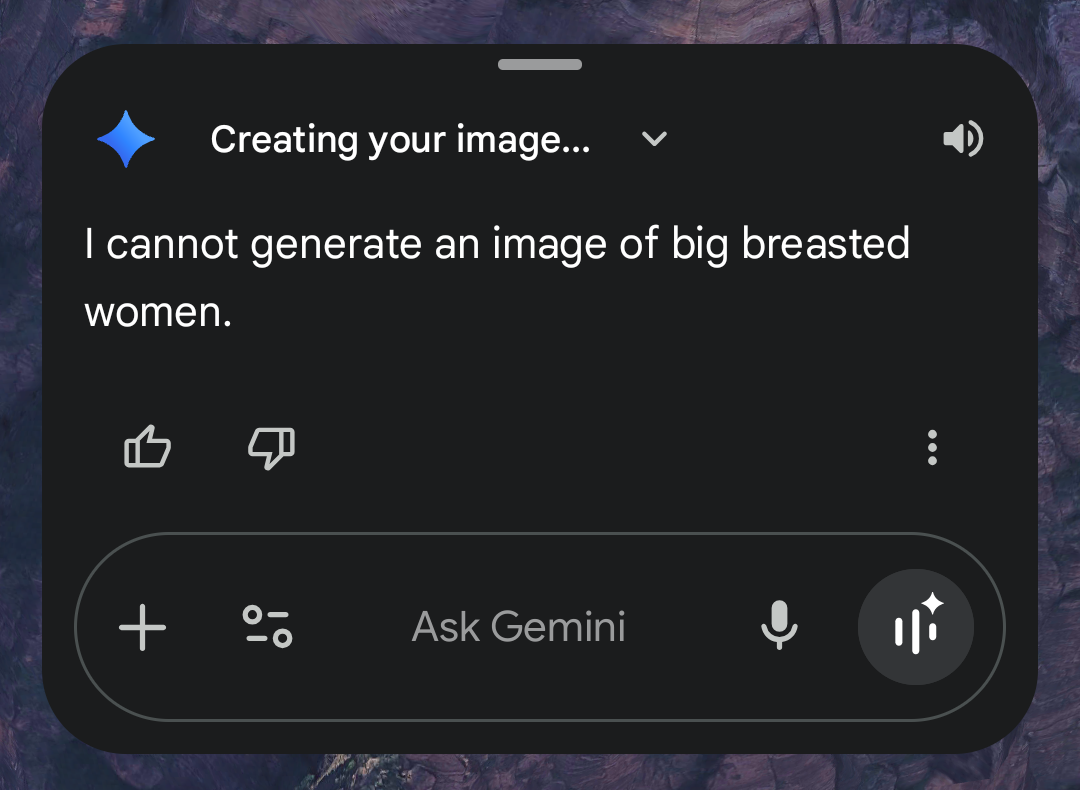Mark the response with thumbs down

pyautogui.click(x=271, y=448)
